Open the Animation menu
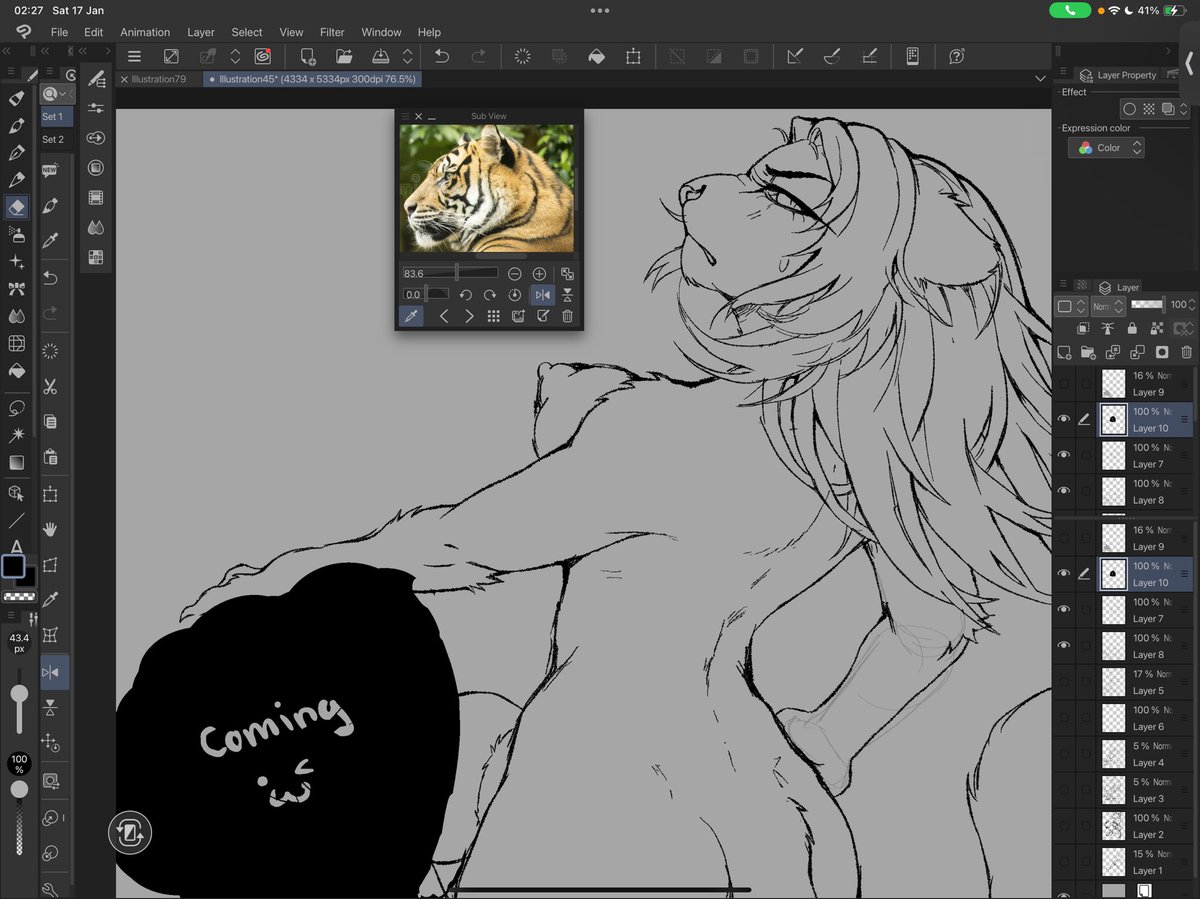 [x=145, y=32]
